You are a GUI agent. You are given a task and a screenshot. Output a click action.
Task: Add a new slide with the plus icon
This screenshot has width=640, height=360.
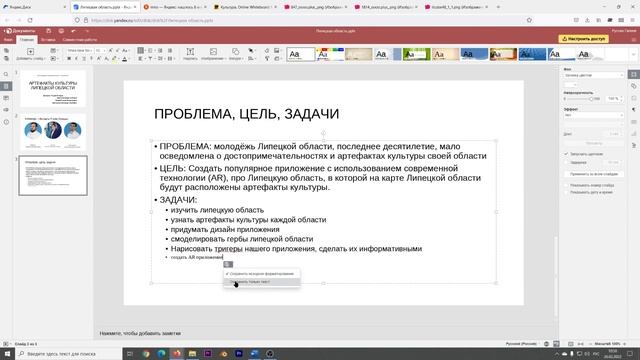(x=30, y=51)
